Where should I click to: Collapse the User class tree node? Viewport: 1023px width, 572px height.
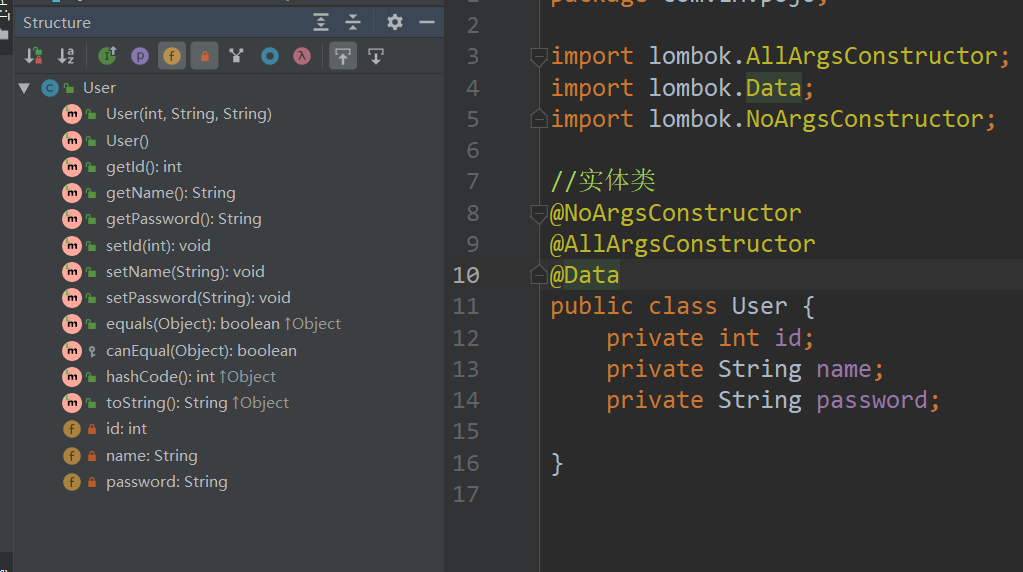pyautogui.click(x=24, y=88)
